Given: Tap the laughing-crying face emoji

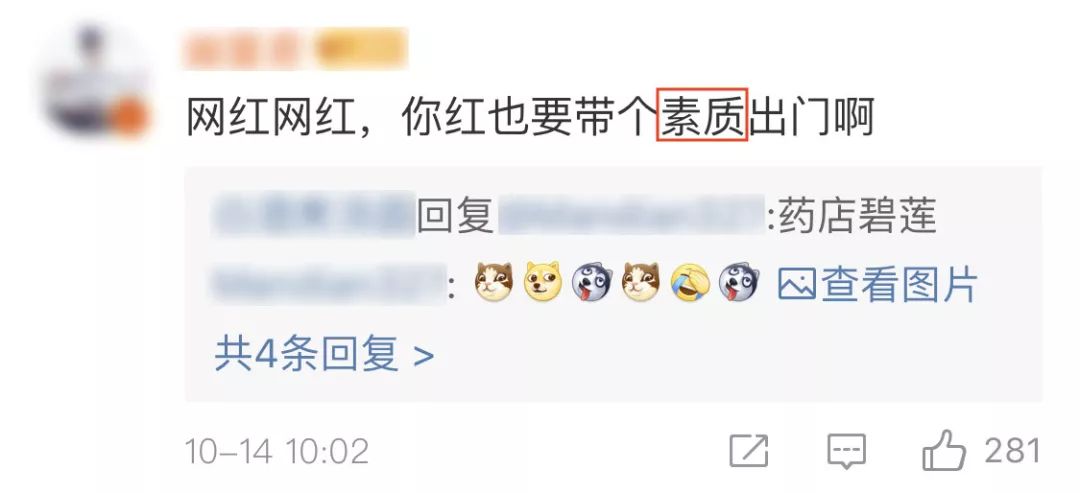Looking at the screenshot, I should point(690,284).
